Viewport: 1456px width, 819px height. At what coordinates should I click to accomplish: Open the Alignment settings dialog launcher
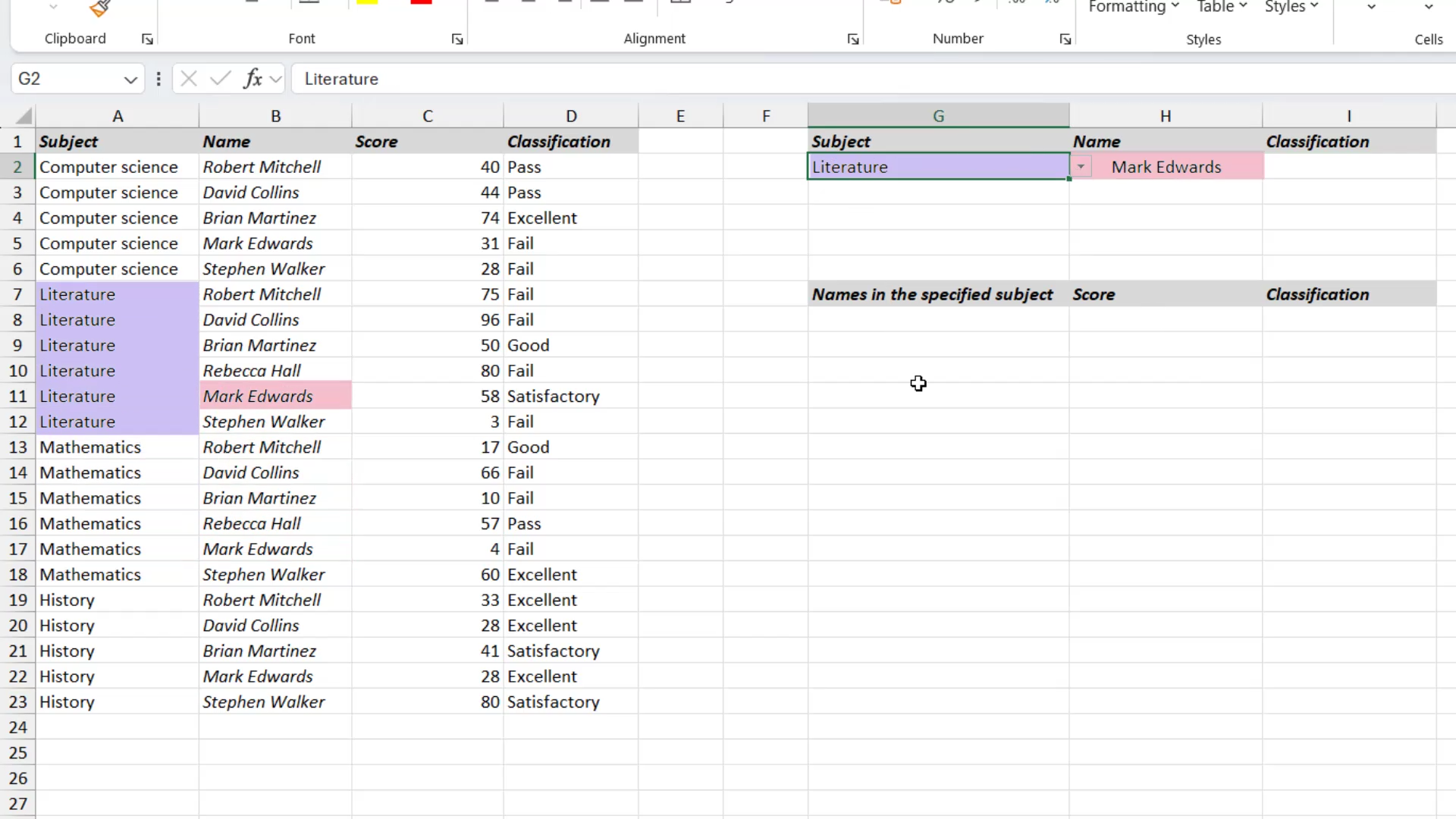pyautogui.click(x=853, y=39)
